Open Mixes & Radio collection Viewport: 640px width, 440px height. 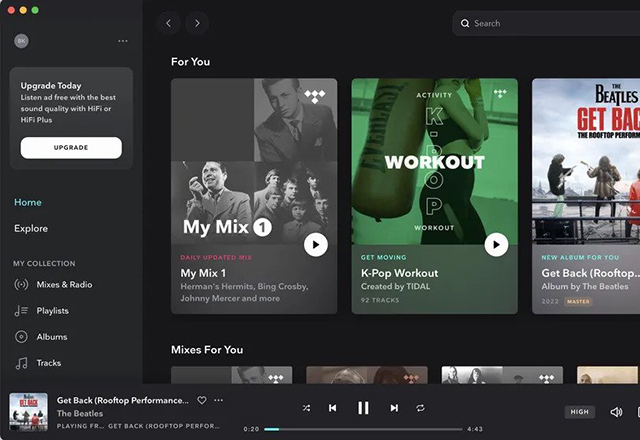pos(64,284)
